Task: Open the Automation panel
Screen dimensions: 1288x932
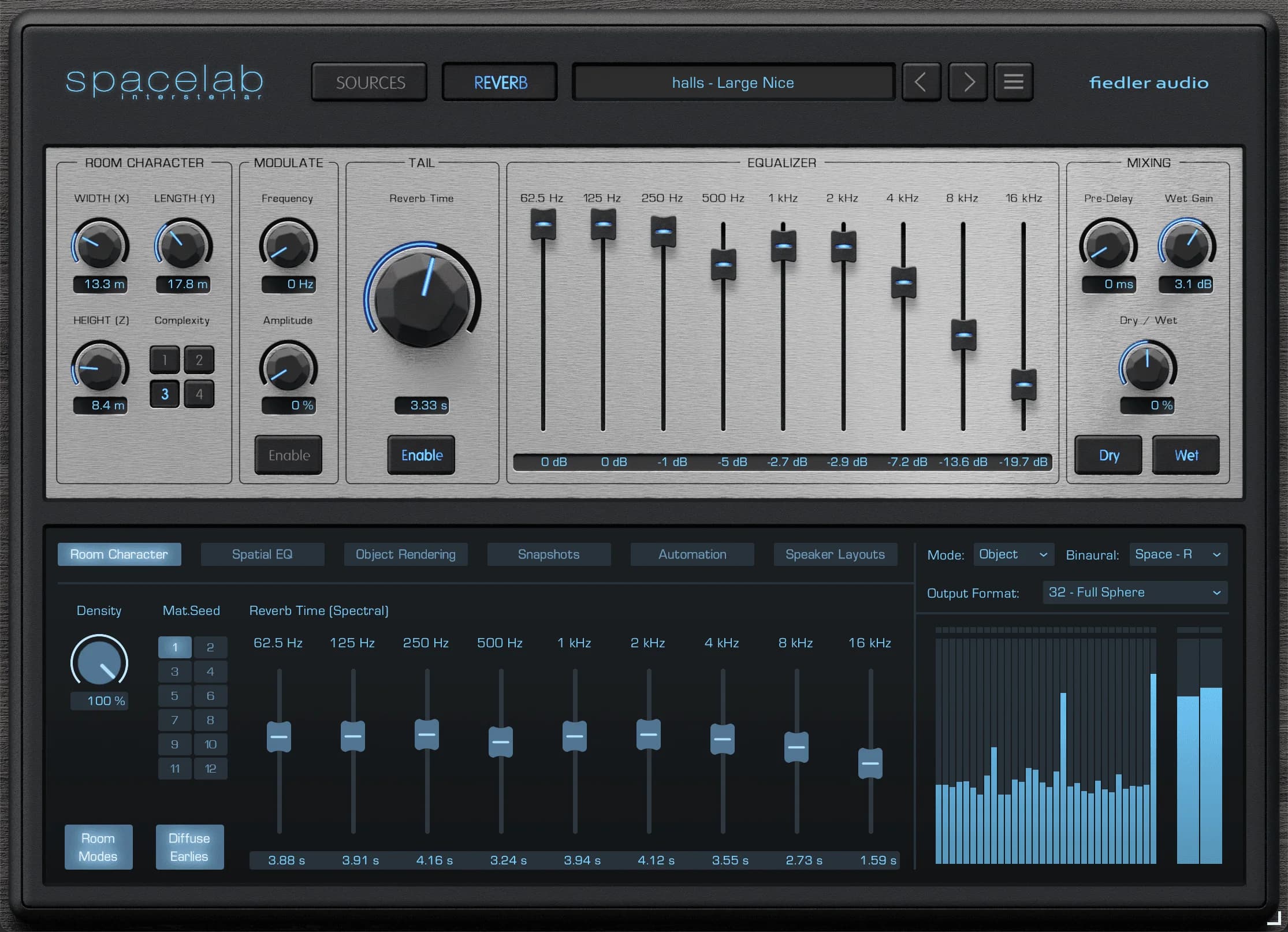Action: [692, 554]
